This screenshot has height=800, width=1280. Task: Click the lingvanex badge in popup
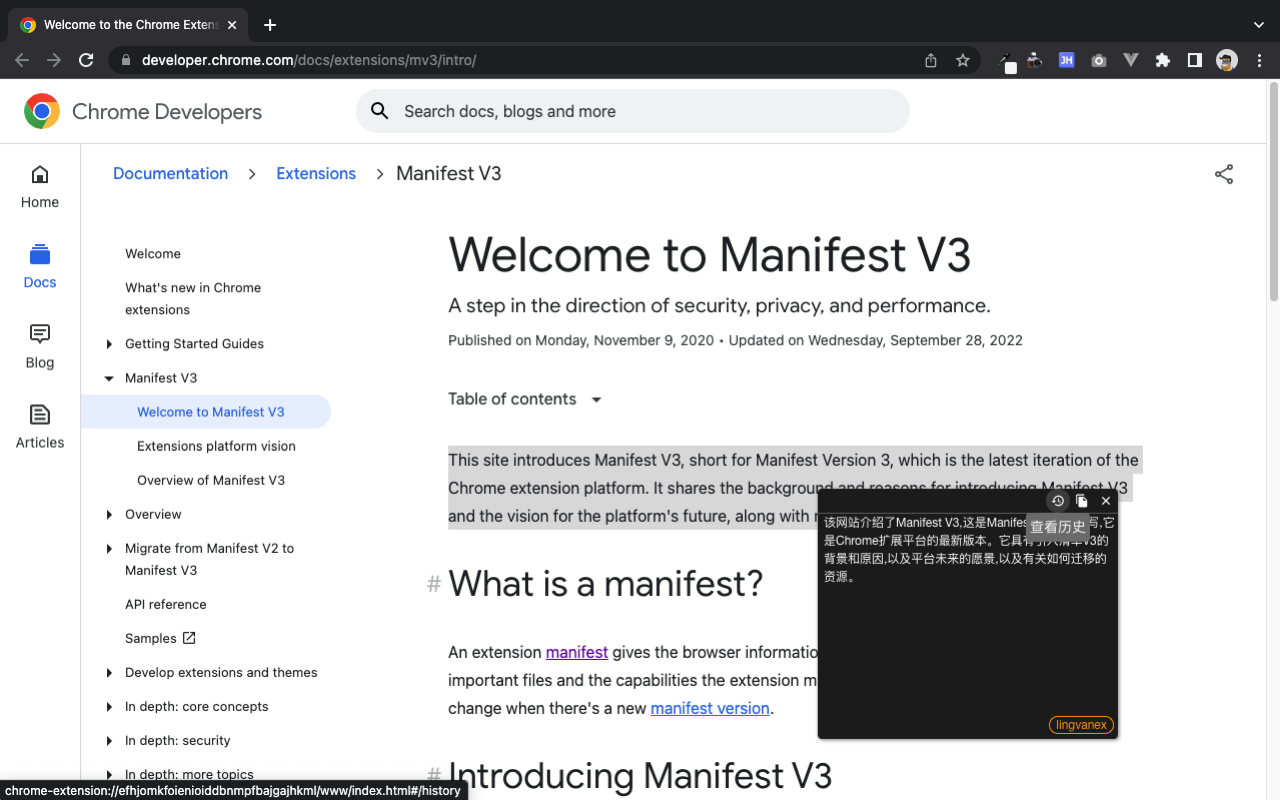pyautogui.click(x=1081, y=725)
